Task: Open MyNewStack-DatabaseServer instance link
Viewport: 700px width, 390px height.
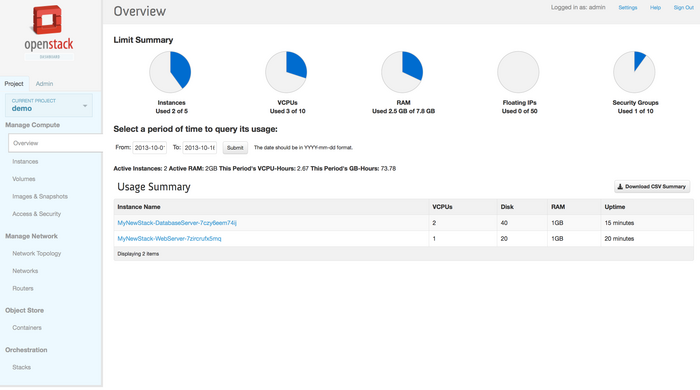Action: tap(177, 223)
